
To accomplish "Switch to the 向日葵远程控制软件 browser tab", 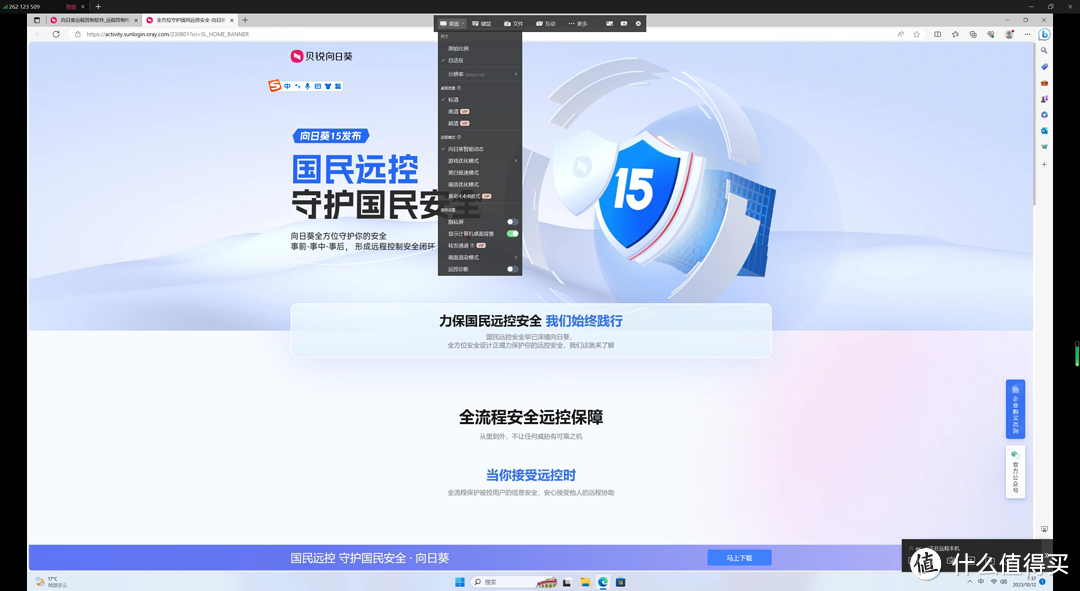I will coord(94,20).
